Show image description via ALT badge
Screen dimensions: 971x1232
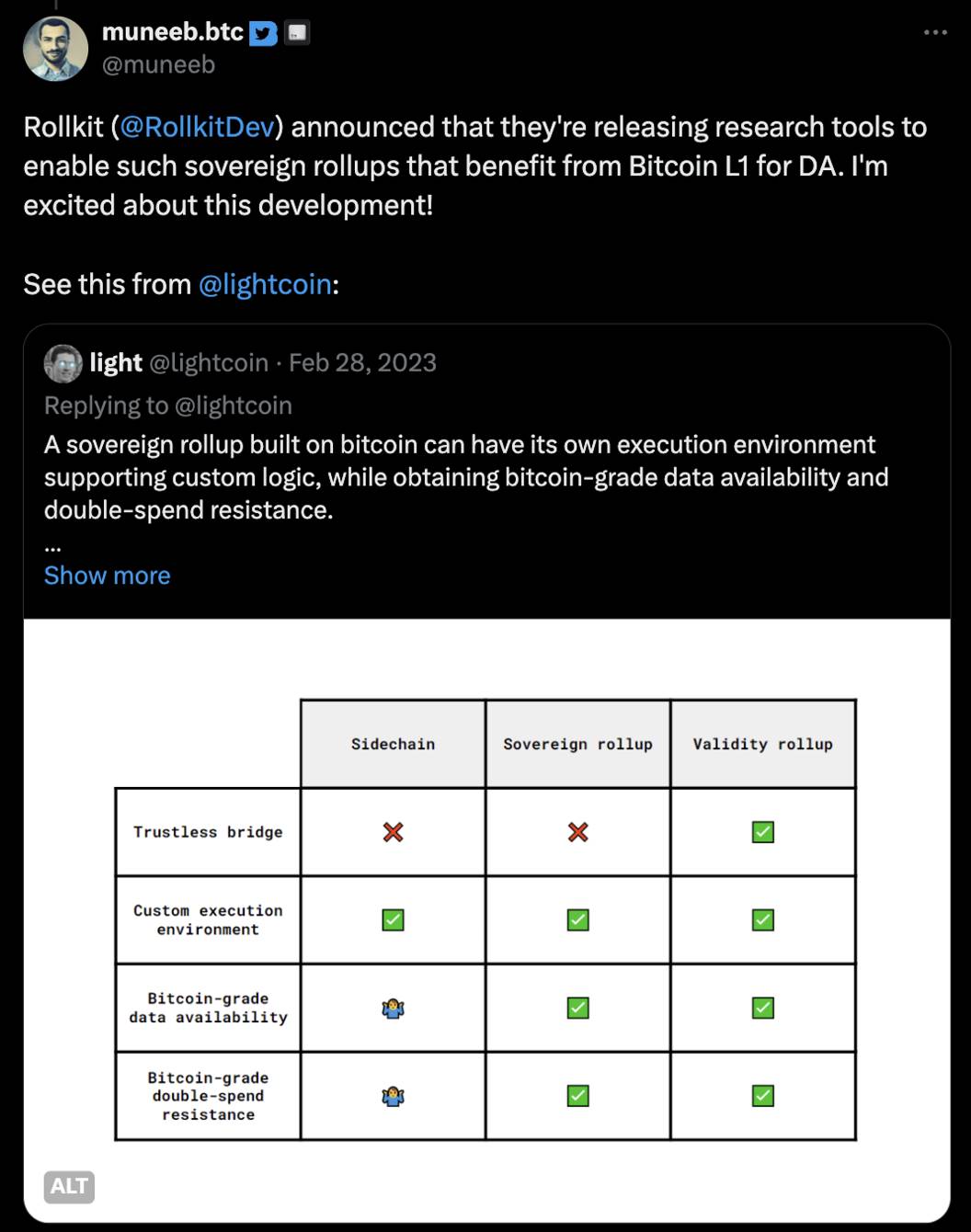pyautogui.click(x=69, y=1186)
